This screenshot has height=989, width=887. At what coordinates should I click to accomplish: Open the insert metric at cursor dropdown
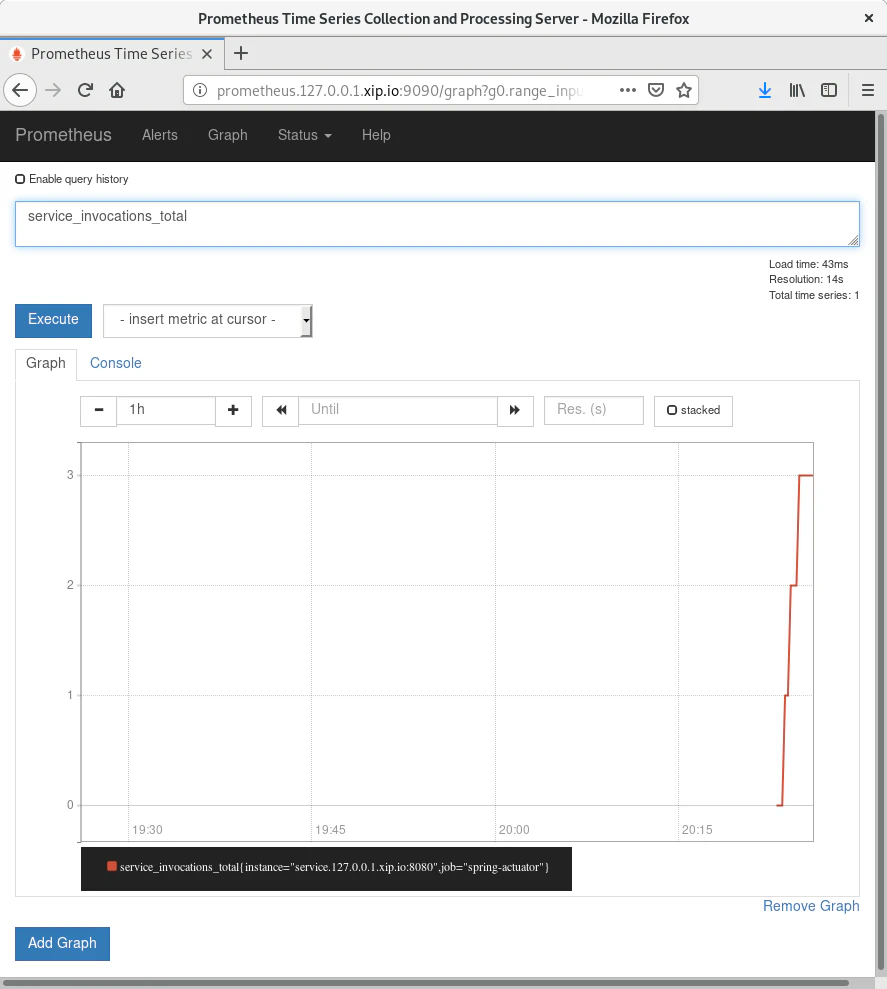pyautogui.click(x=207, y=320)
